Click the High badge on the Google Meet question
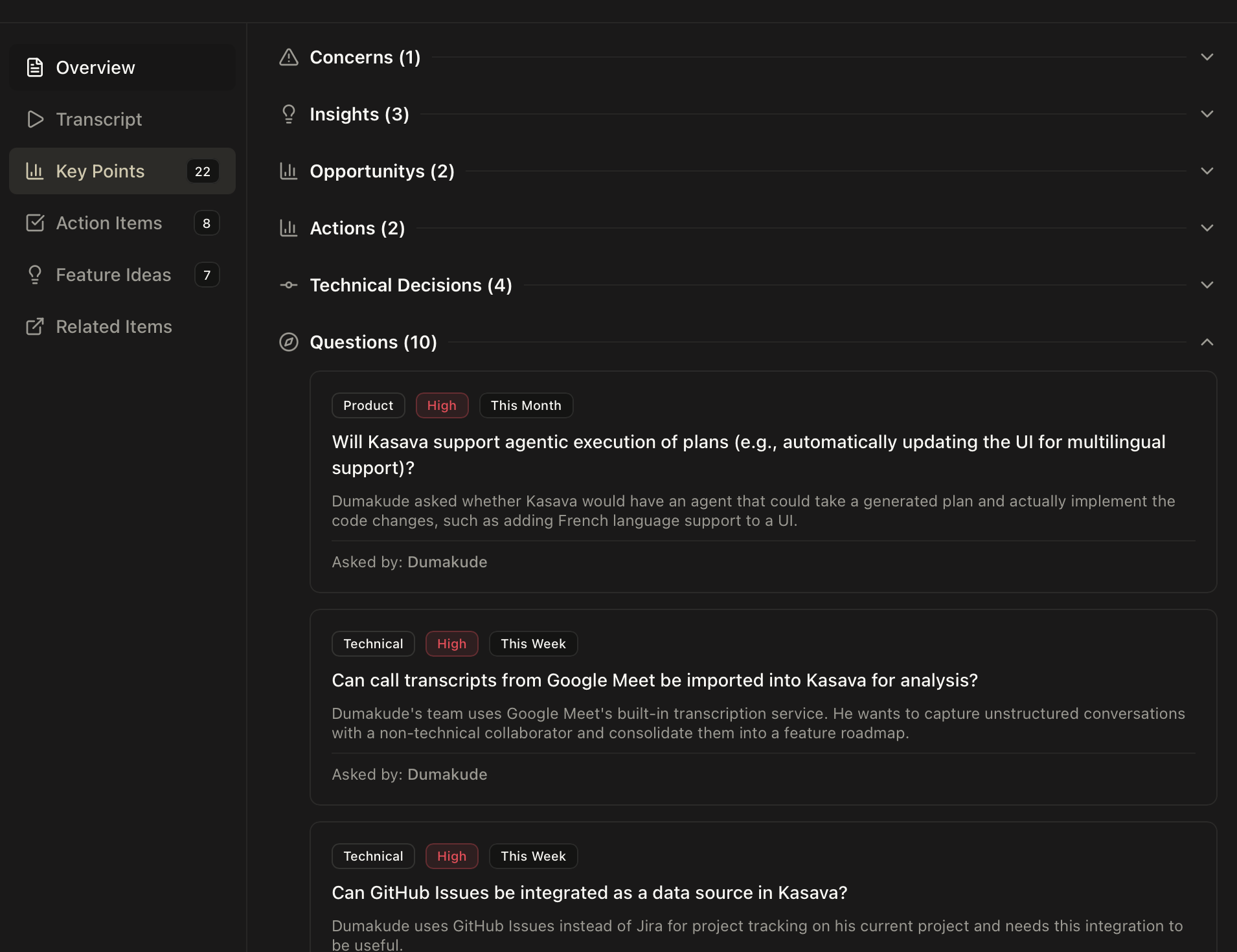The width and height of the screenshot is (1237, 952). (451, 643)
